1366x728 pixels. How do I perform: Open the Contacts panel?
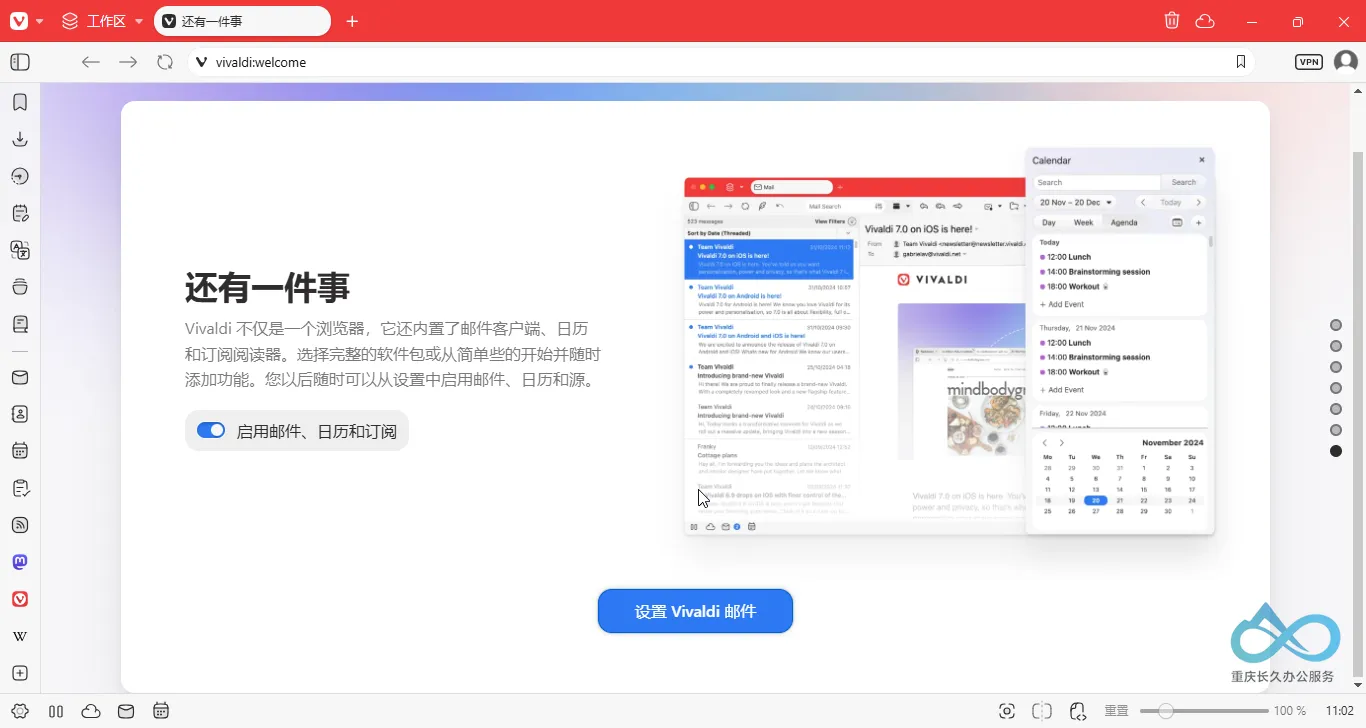(20, 414)
